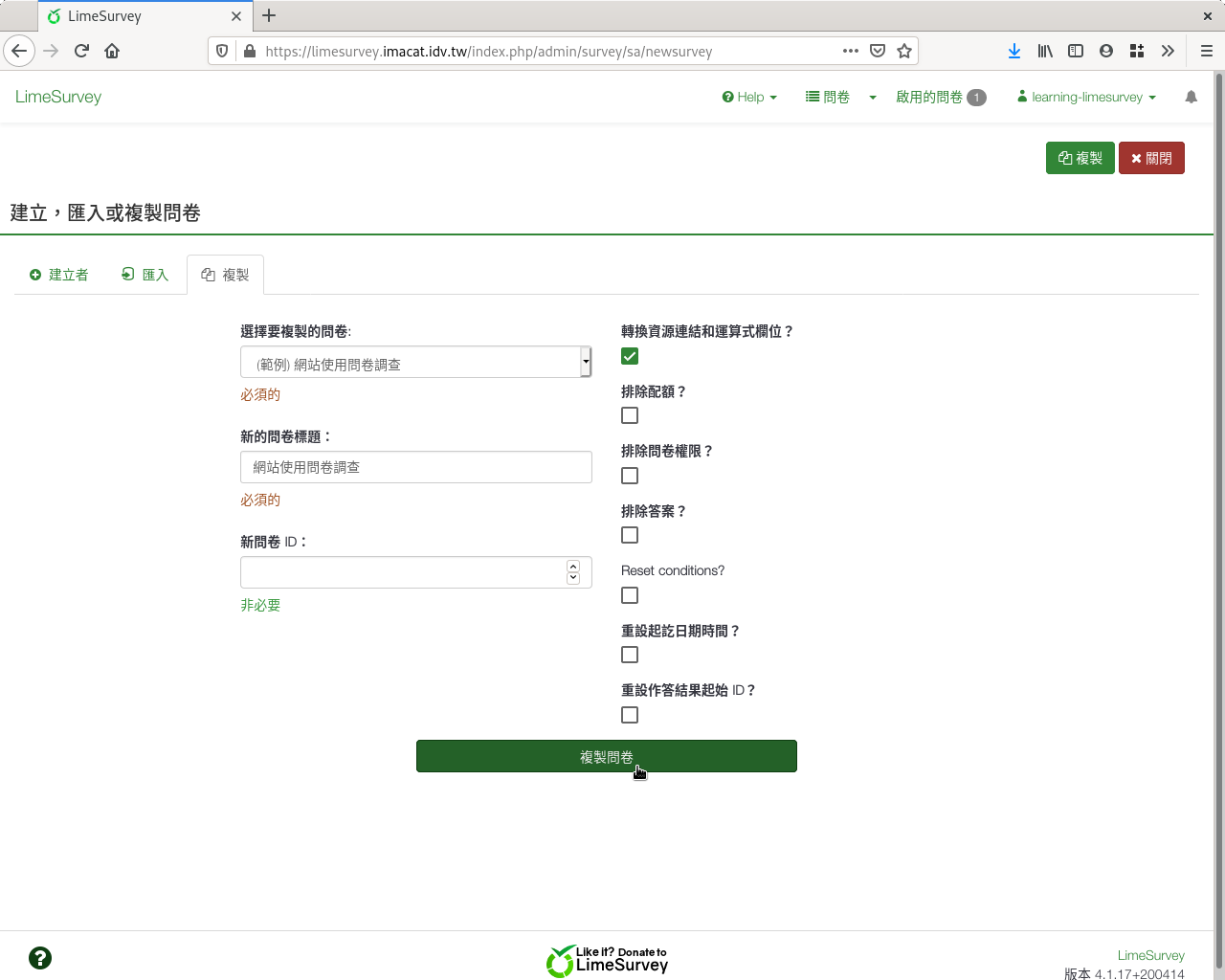The image size is (1225, 980).
Task: Open the 問卷 surveys menu
Action: [828, 97]
